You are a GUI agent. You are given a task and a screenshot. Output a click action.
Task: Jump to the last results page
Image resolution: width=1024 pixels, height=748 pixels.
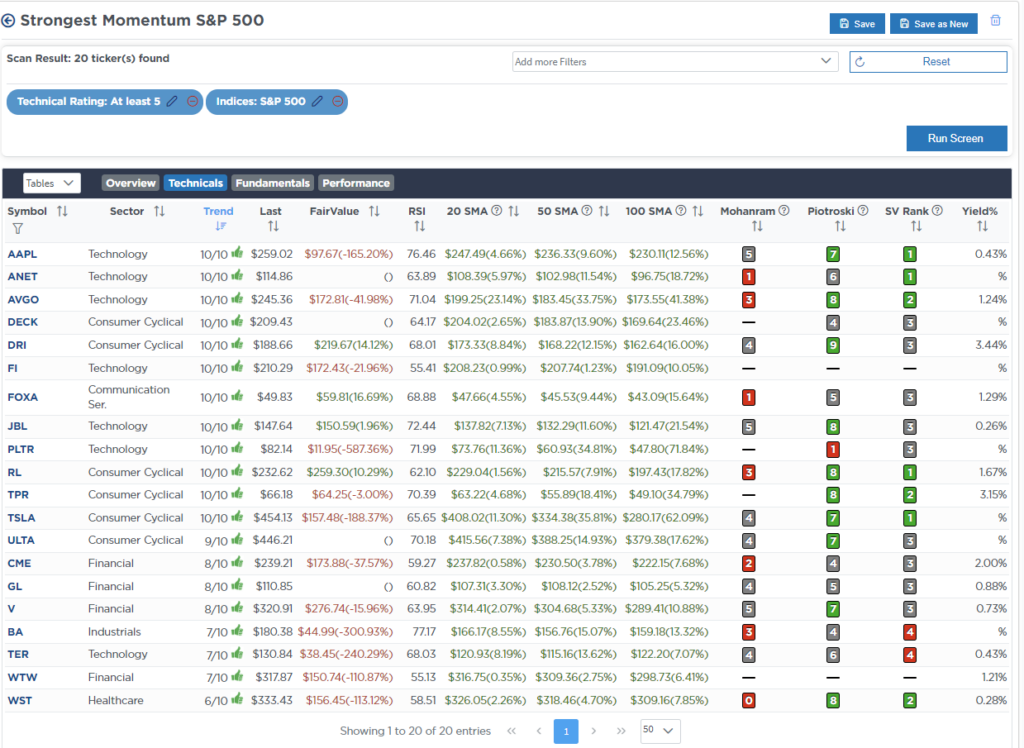click(620, 731)
